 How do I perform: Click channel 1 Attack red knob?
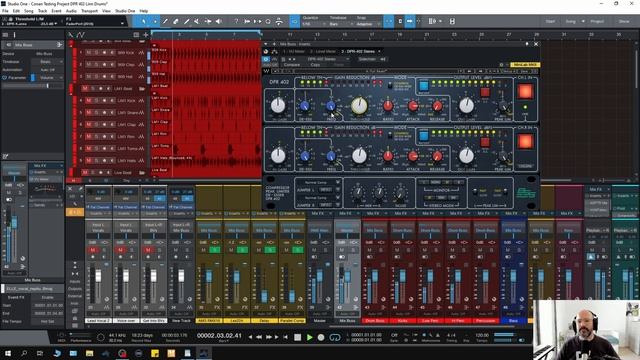point(413,106)
